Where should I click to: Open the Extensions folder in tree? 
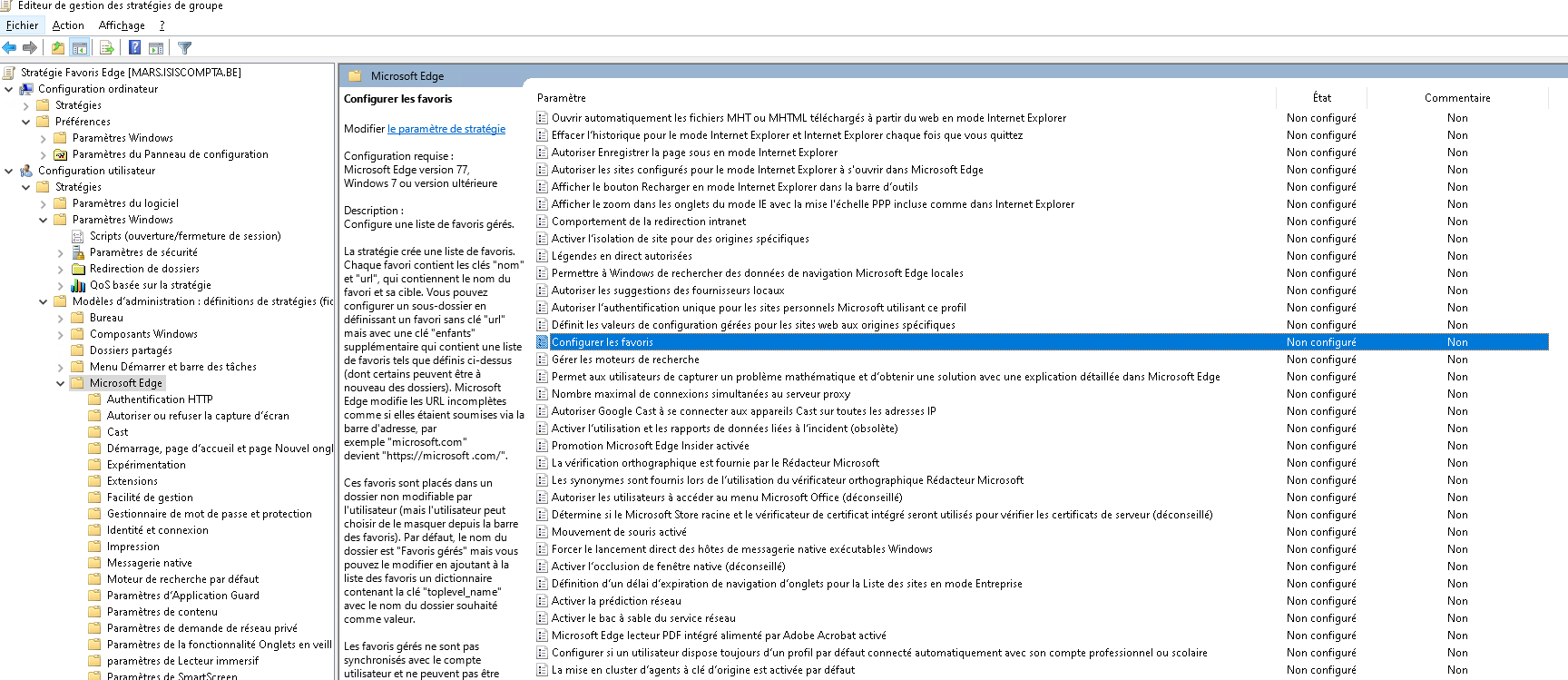pyautogui.click(x=132, y=481)
